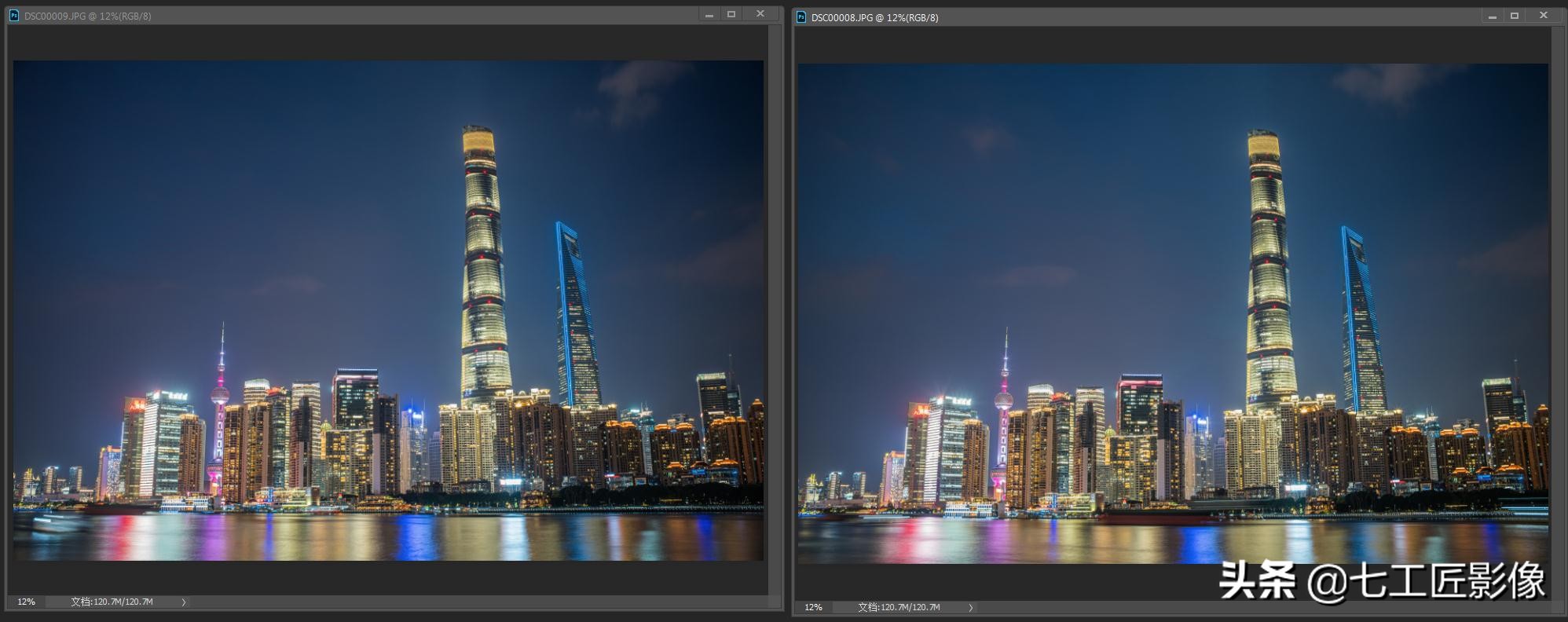Close the DSC00008.JPG document window
This screenshot has width=1568, height=622.
coord(1543,16)
